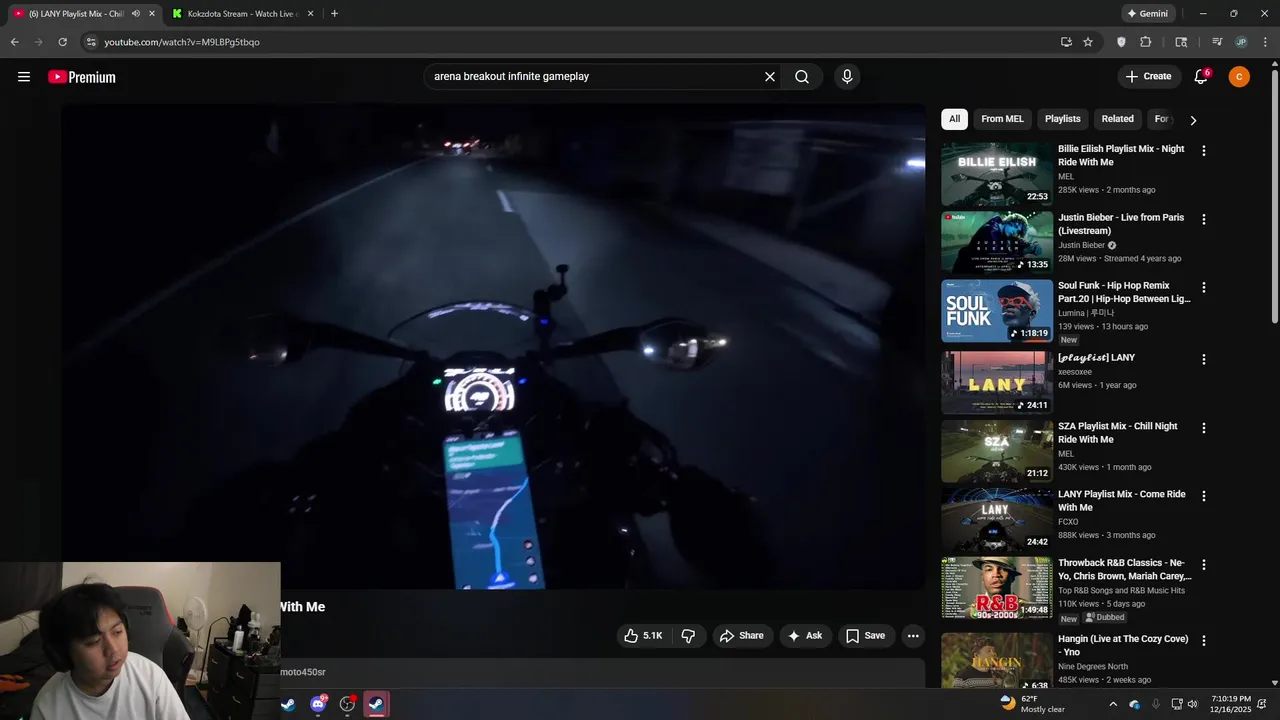Screen dimensions: 1280x720
Task: Click the youtube.com address bar URL
Action: pos(182,42)
